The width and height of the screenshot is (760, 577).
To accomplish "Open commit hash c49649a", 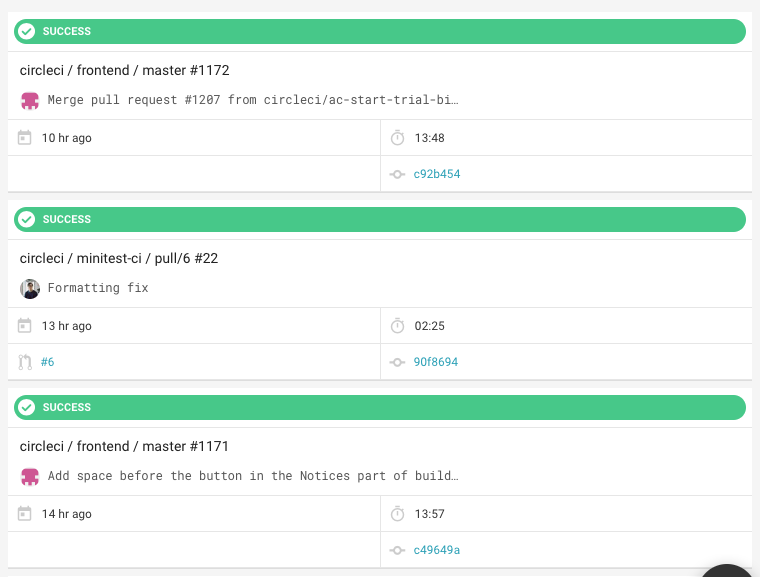I will click(x=437, y=550).
